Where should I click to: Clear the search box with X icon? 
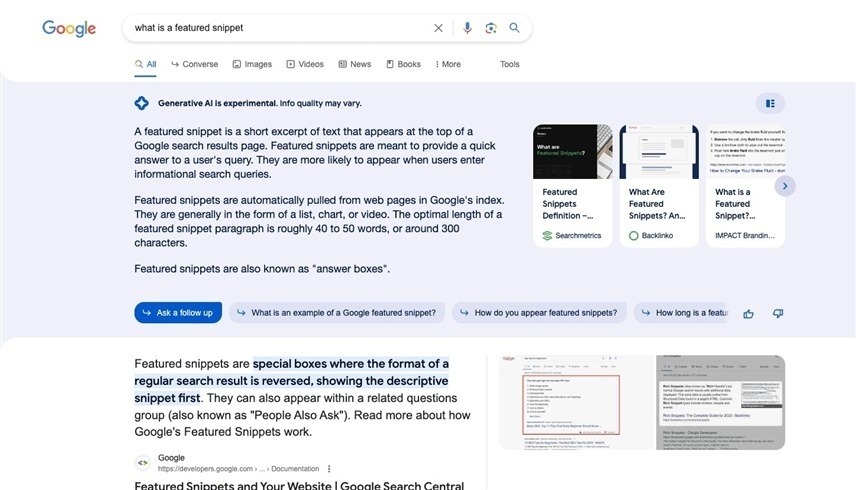[x=438, y=28]
